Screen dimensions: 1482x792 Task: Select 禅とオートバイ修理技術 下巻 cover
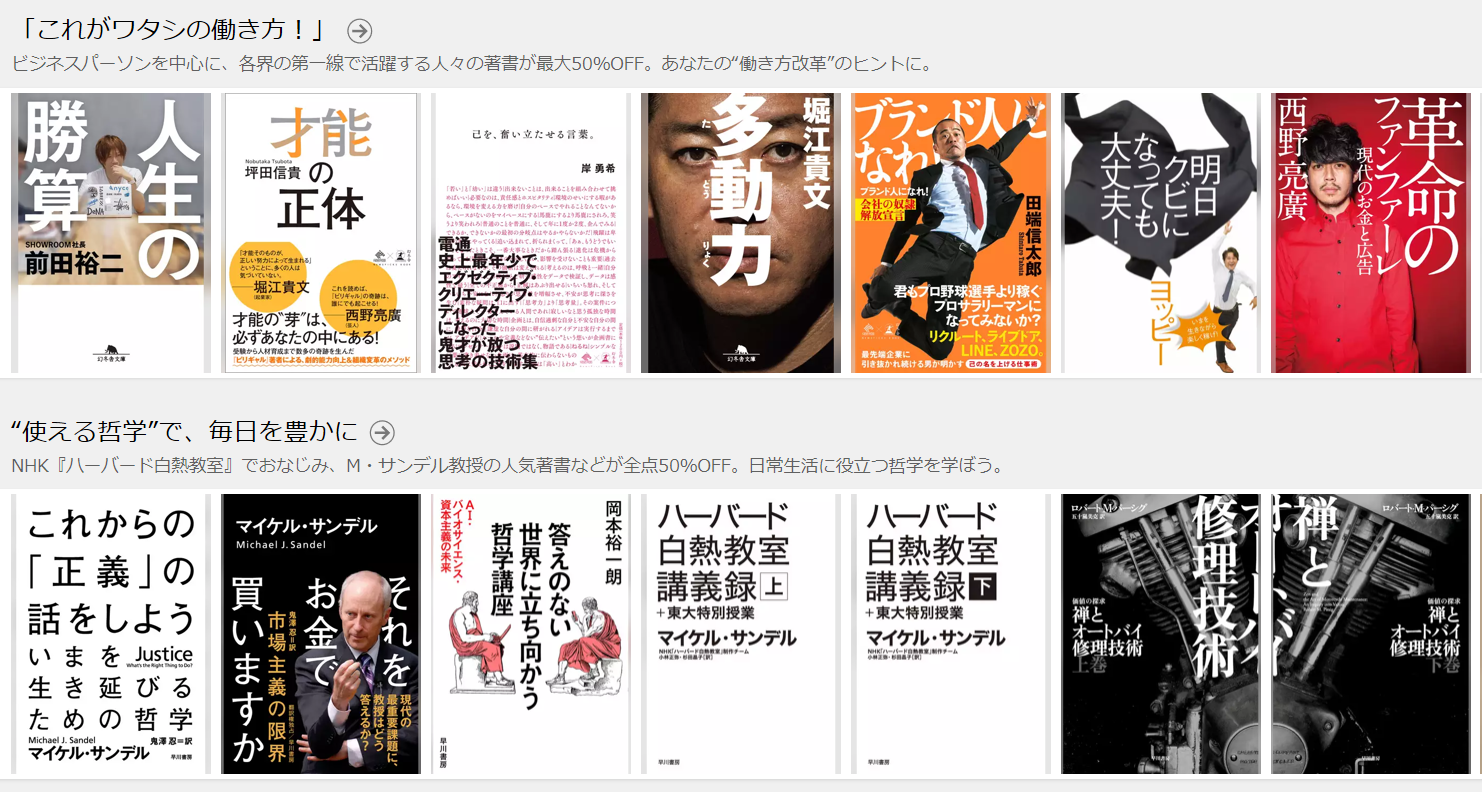(x=1371, y=634)
